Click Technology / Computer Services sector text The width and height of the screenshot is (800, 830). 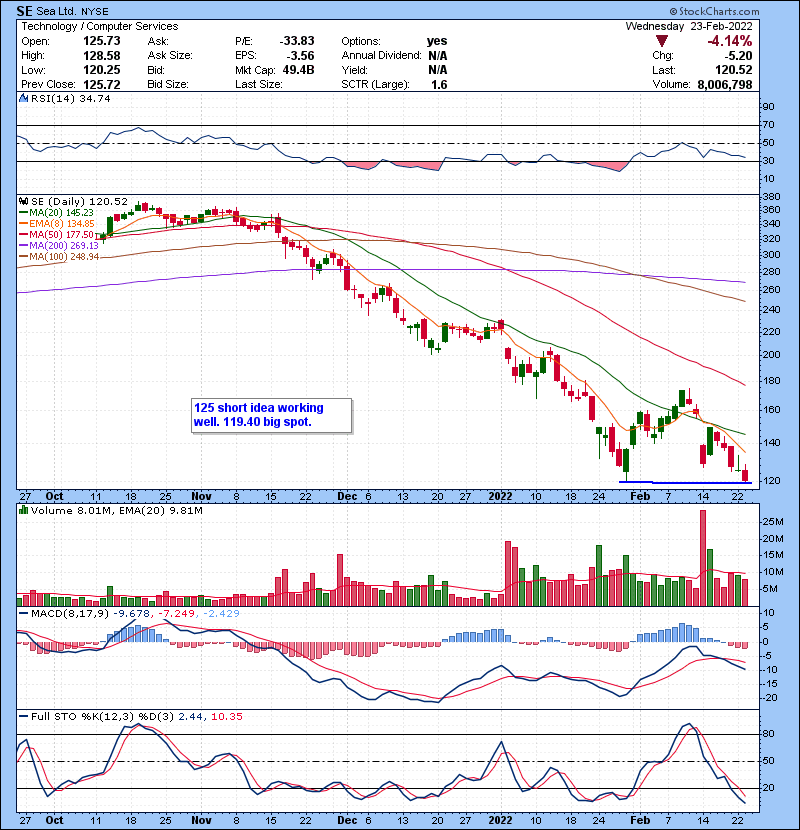tap(100, 26)
